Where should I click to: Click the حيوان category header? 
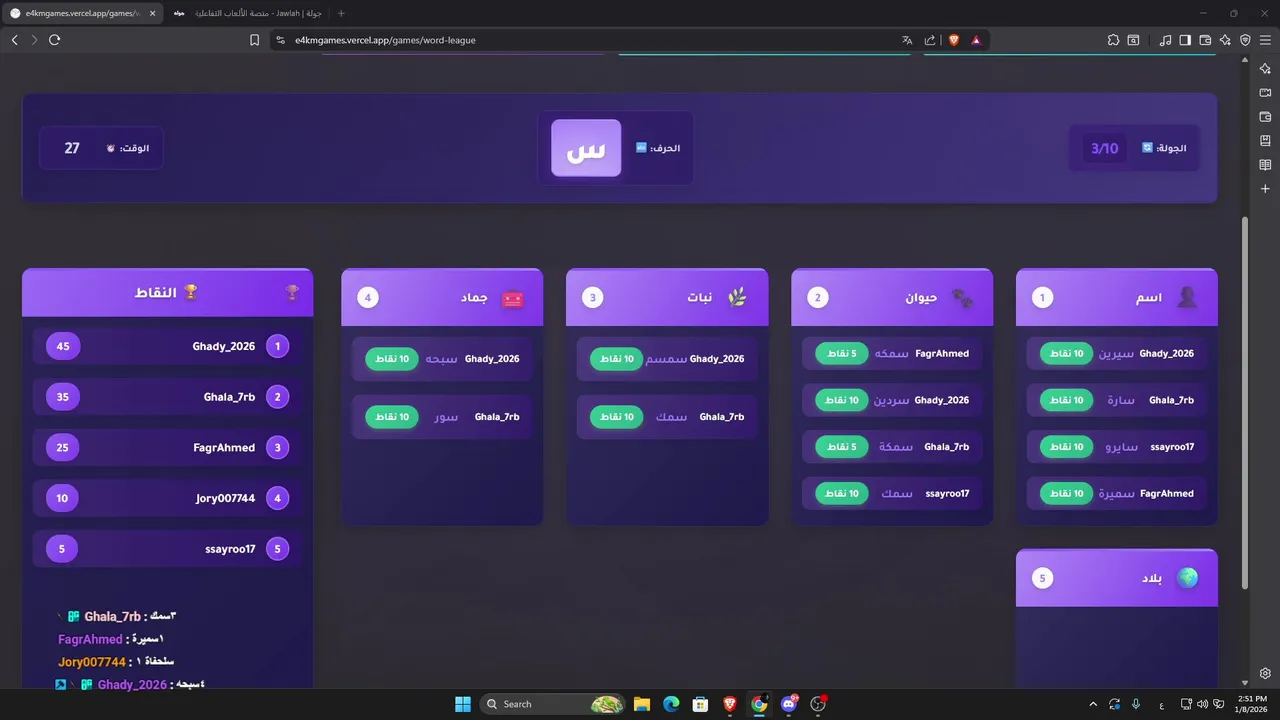892,297
